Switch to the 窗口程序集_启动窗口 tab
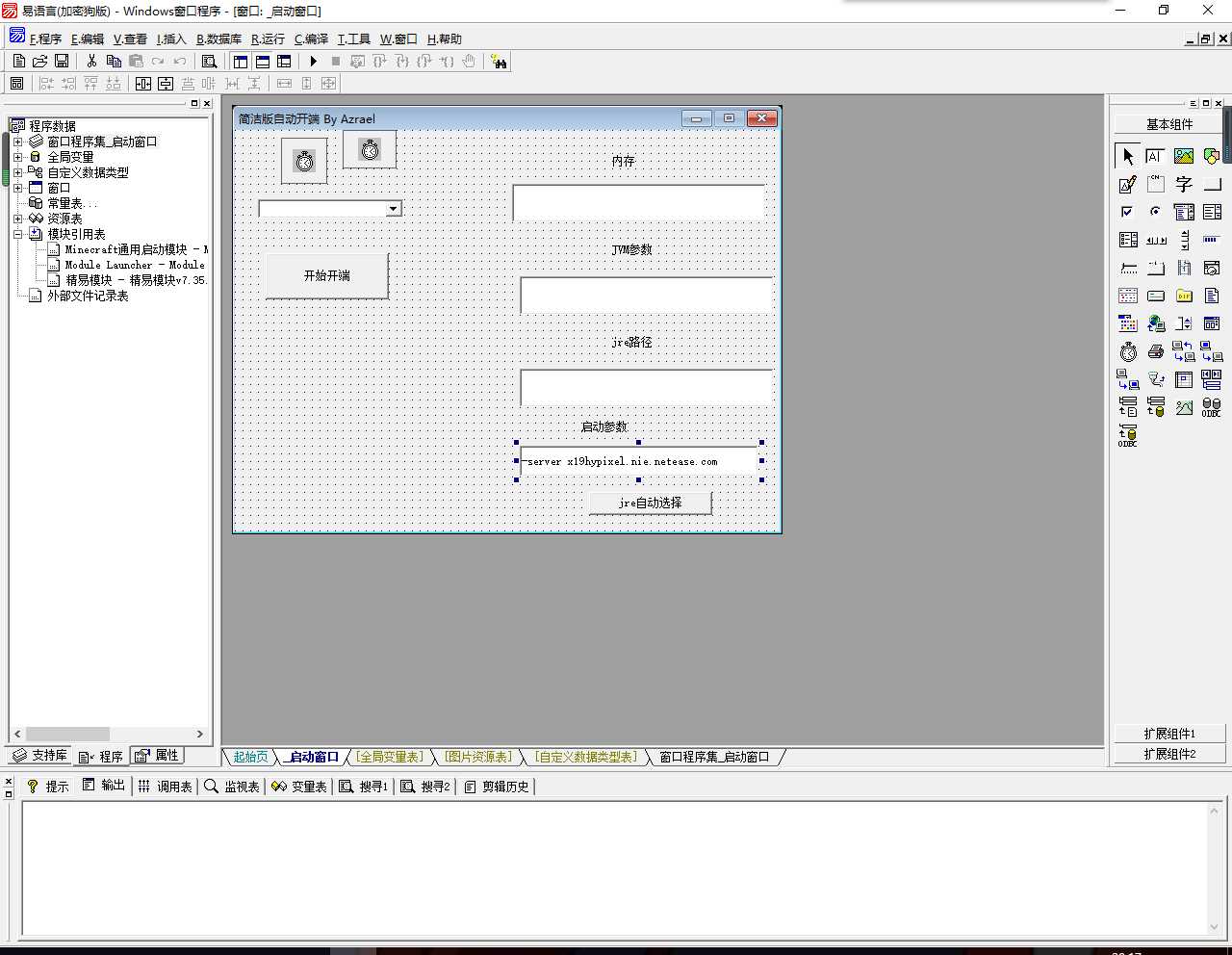Image resolution: width=1232 pixels, height=955 pixels. coord(714,757)
